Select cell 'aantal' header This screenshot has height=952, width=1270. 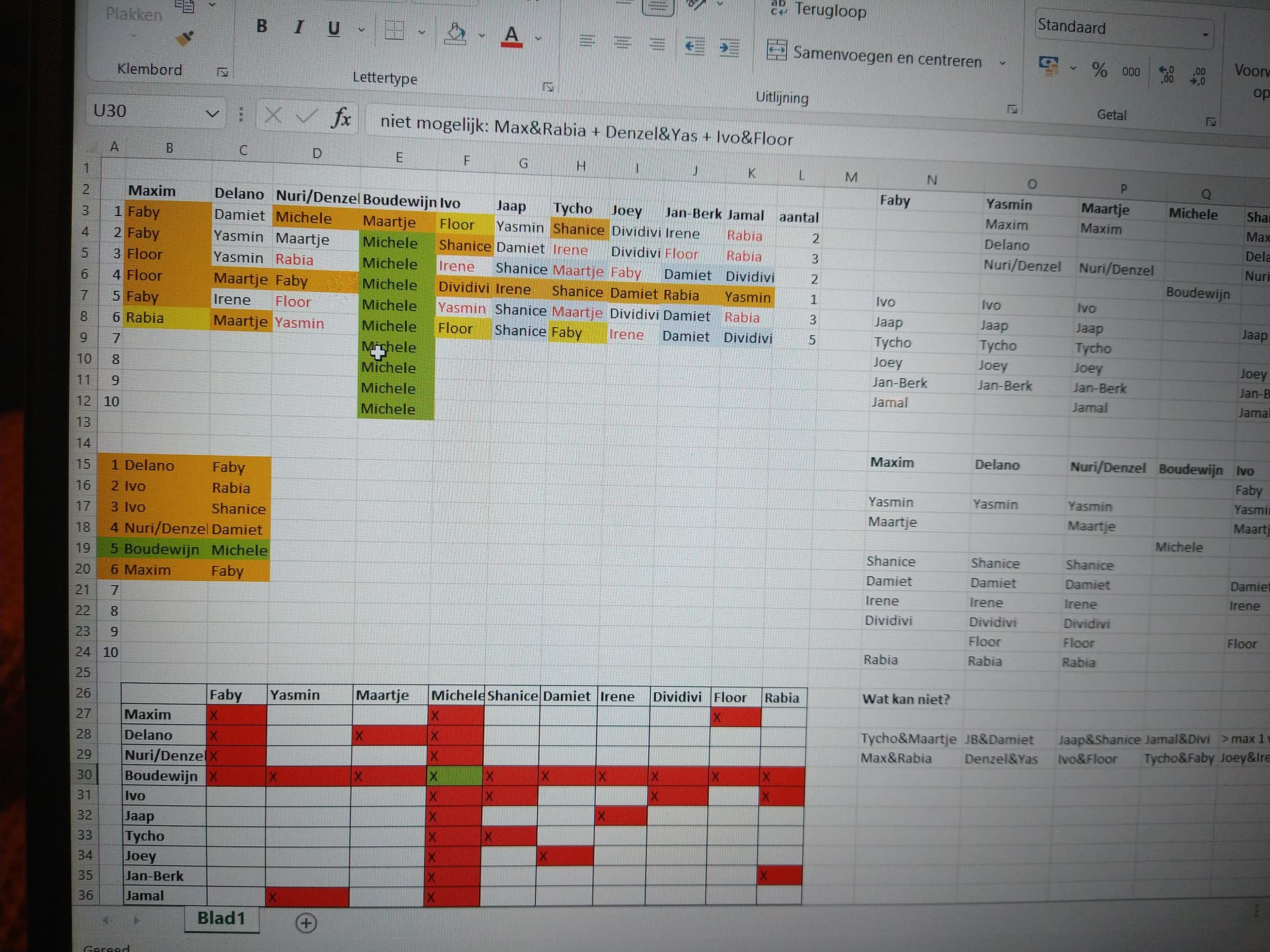(798, 217)
